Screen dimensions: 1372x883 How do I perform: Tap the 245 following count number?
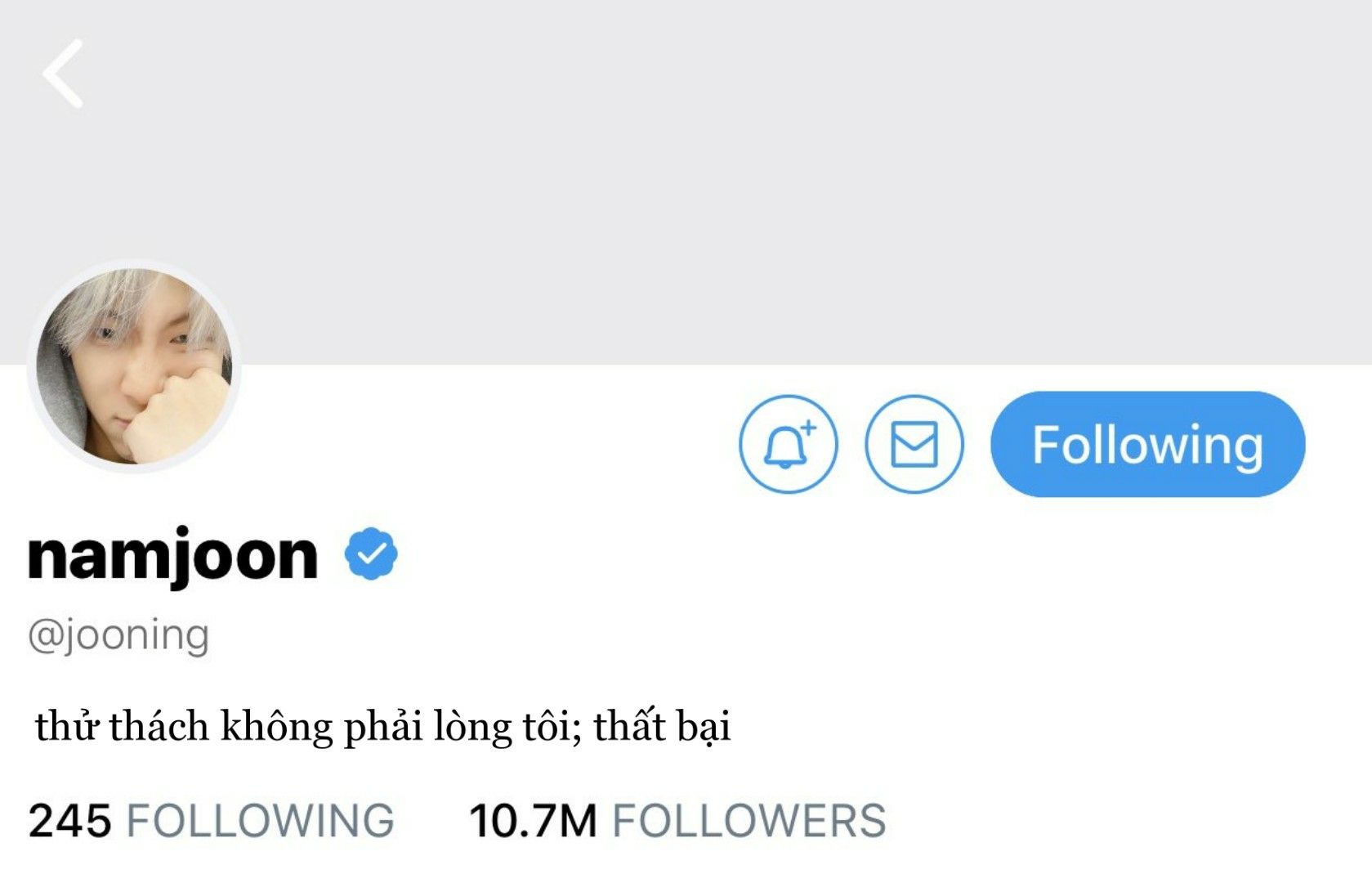click(x=69, y=821)
